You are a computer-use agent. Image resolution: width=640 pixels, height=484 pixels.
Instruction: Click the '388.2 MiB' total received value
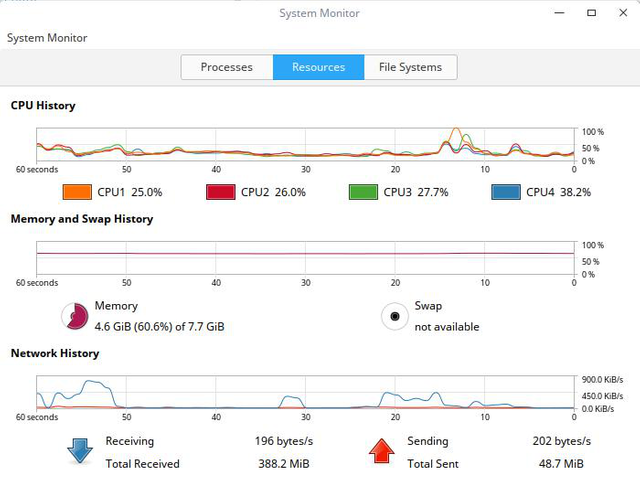(284, 464)
